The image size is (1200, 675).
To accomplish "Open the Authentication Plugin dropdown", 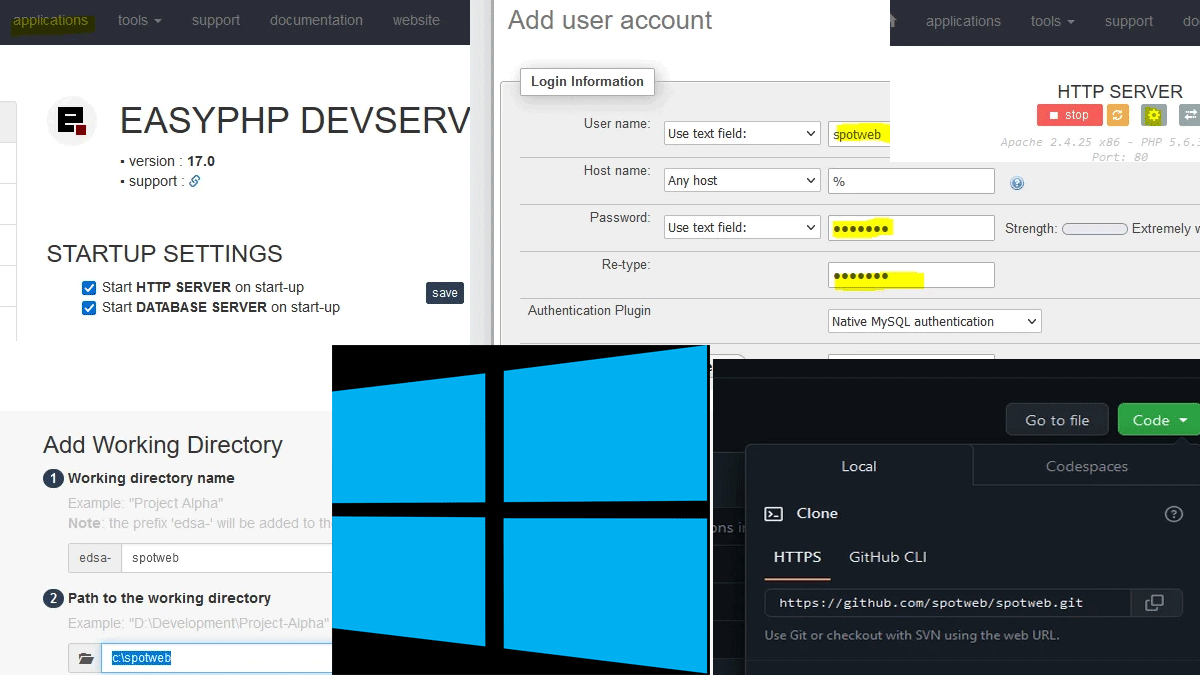I will (x=934, y=322).
